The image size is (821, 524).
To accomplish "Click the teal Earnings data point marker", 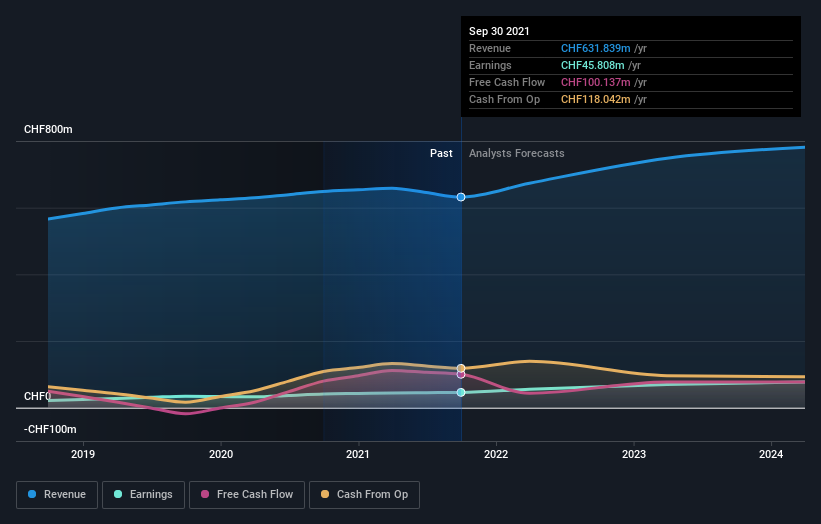I will click(461, 392).
